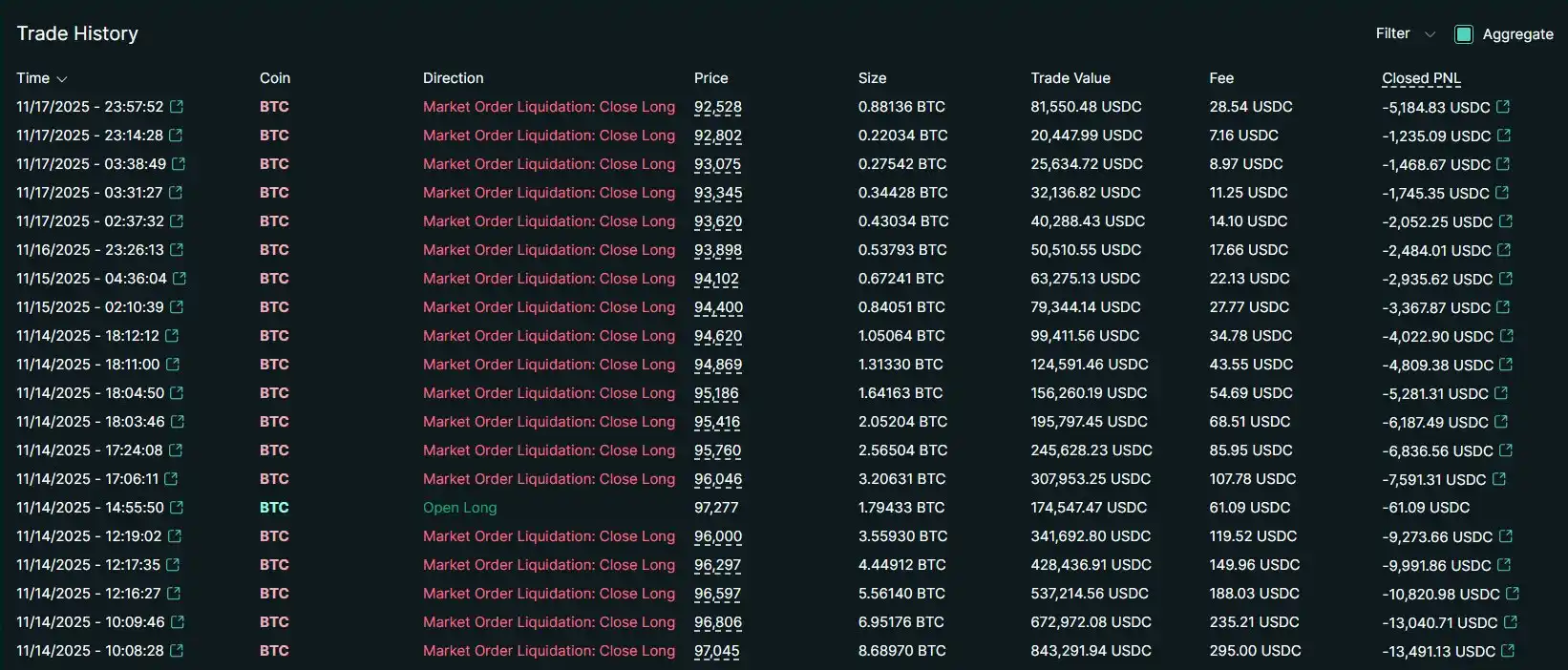Click share icon next to -9,273.66 USDC PNL

(x=1506, y=536)
